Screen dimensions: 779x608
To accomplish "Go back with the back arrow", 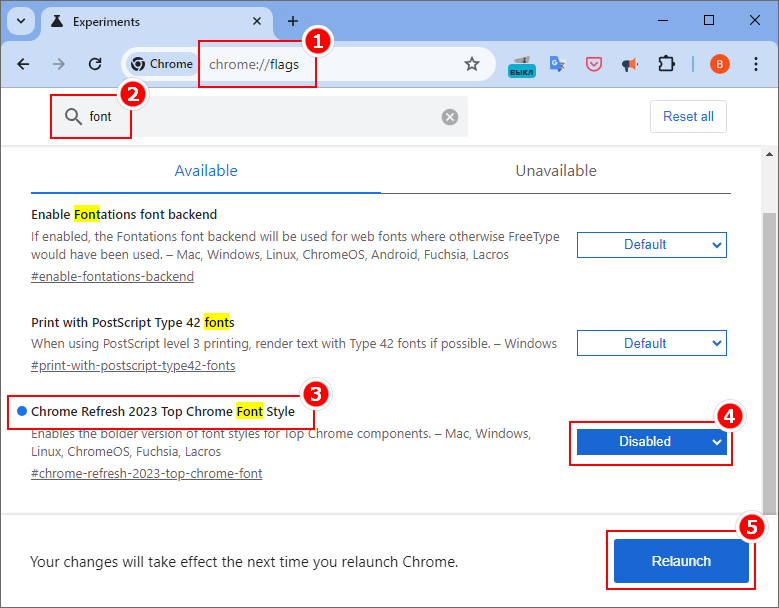I will (23, 64).
